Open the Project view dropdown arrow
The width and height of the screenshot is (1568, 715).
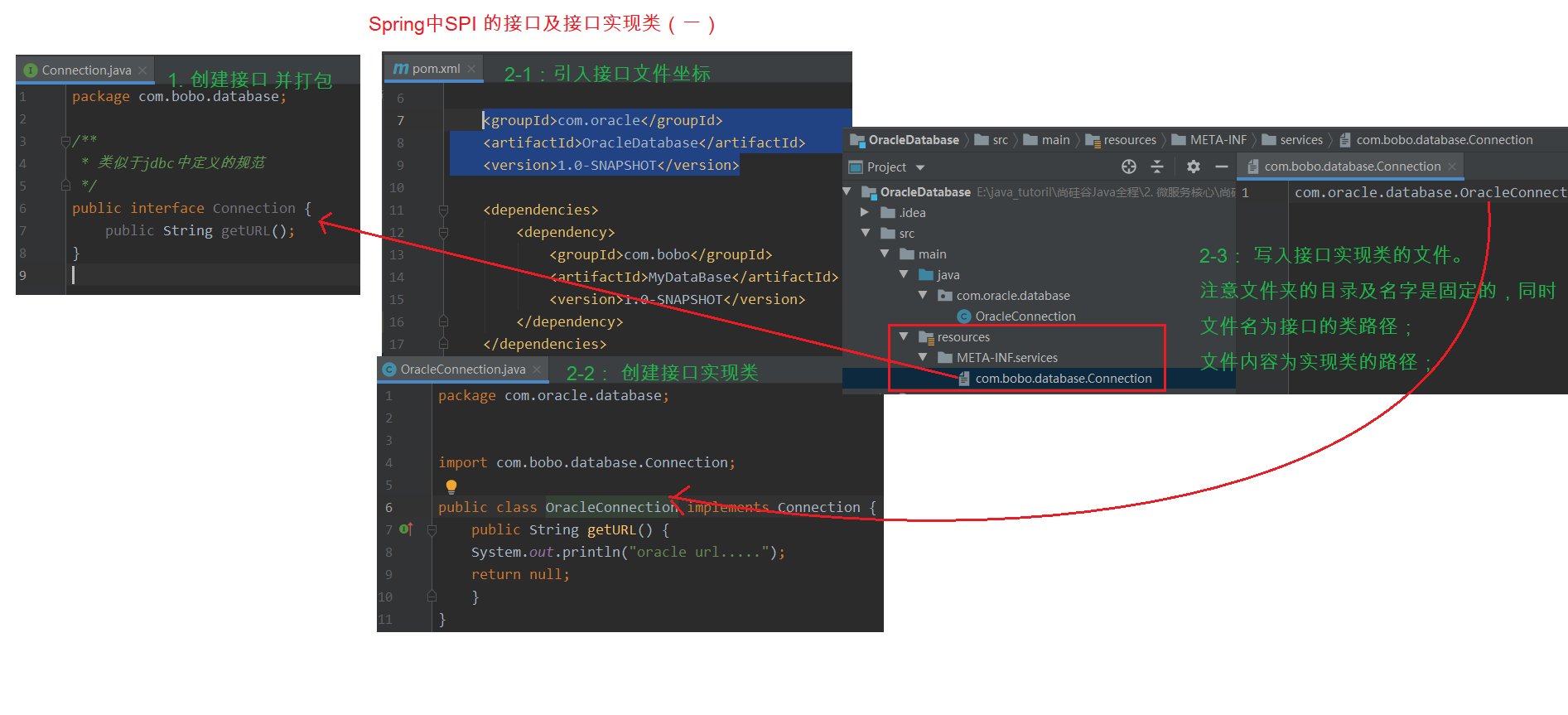click(920, 167)
